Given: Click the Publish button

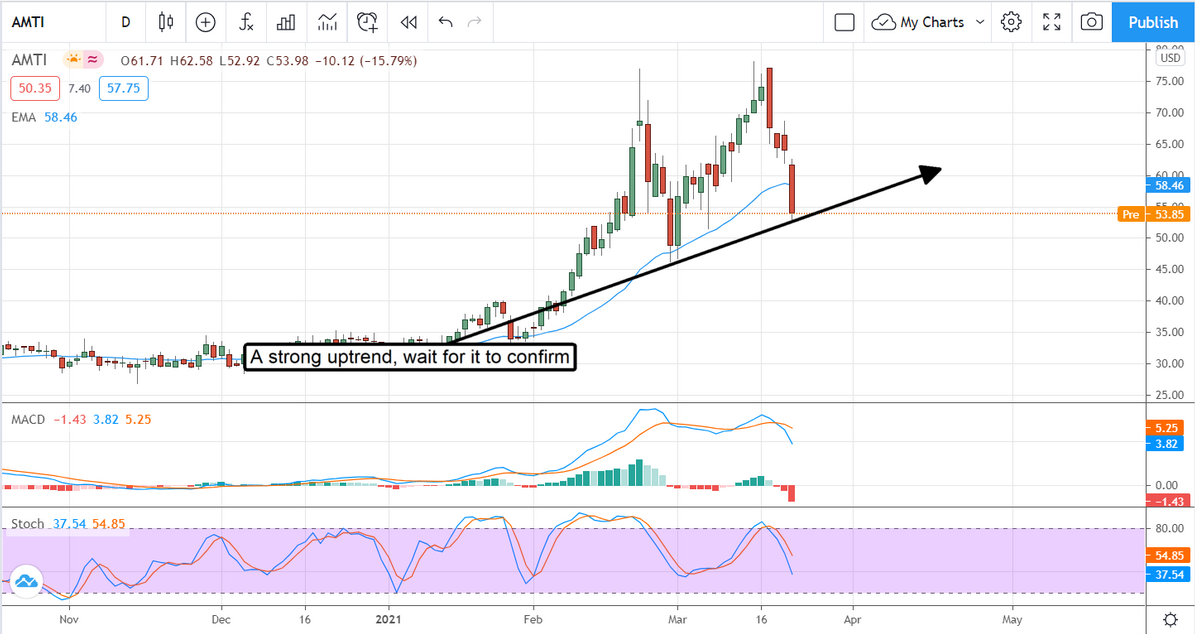Looking at the screenshot, I should click(x=1153, y=22).
